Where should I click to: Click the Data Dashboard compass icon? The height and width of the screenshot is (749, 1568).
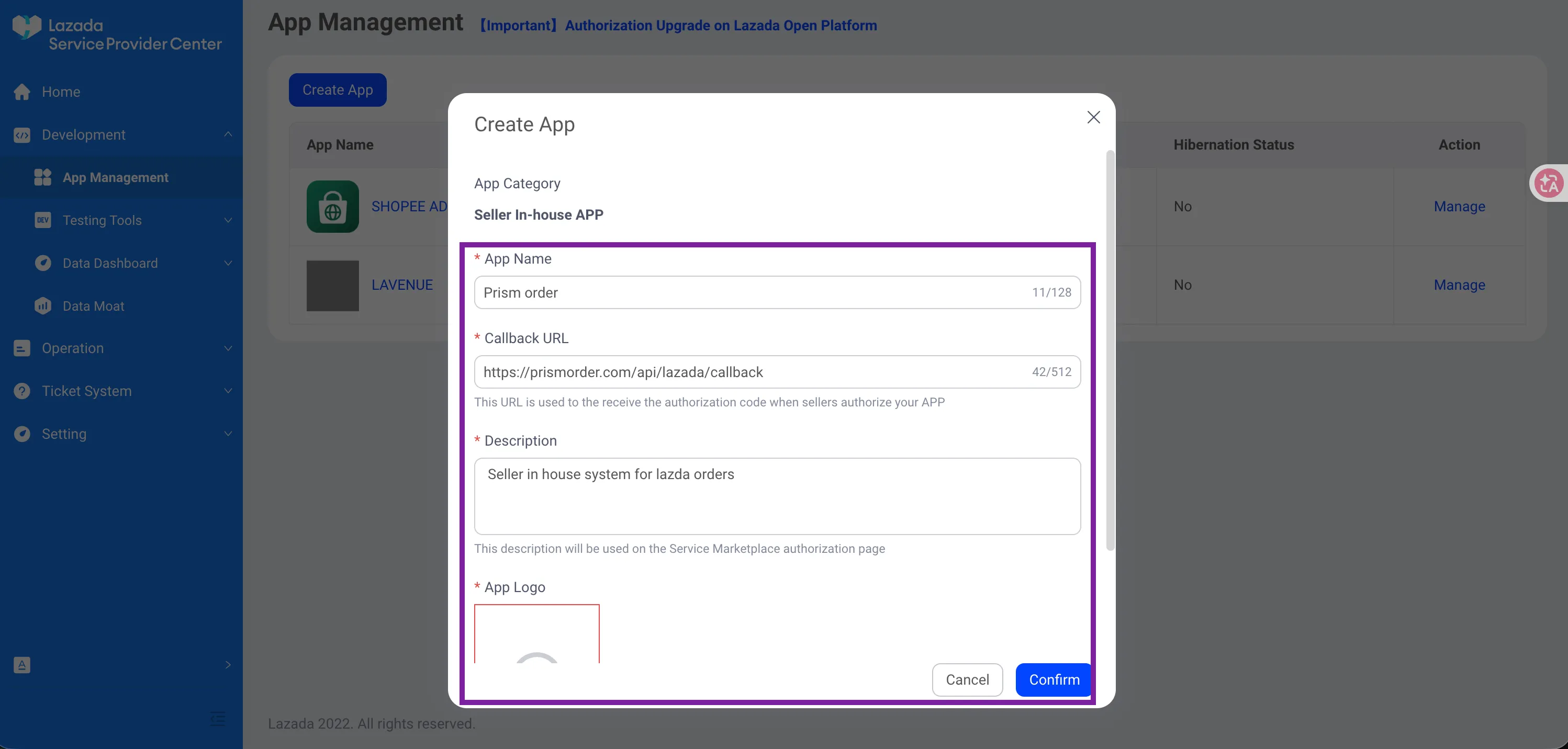42,263
